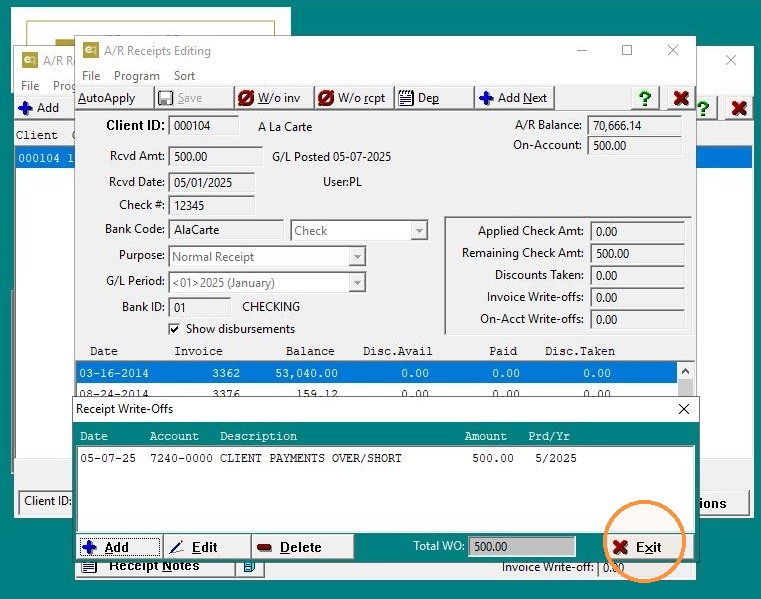761x599 pixels.
Task: Click the On-Acct Write-offs field
Action: coord(637,319)
